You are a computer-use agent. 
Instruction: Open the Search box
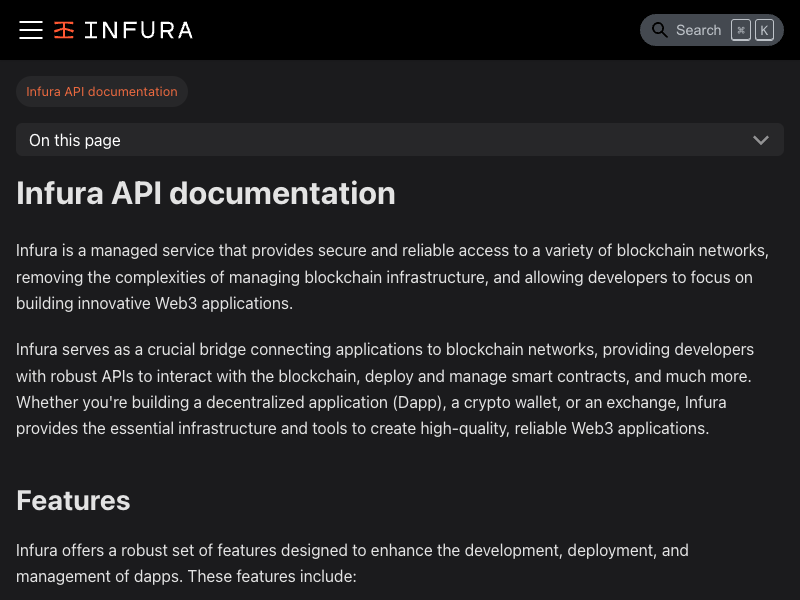(711, 30)
